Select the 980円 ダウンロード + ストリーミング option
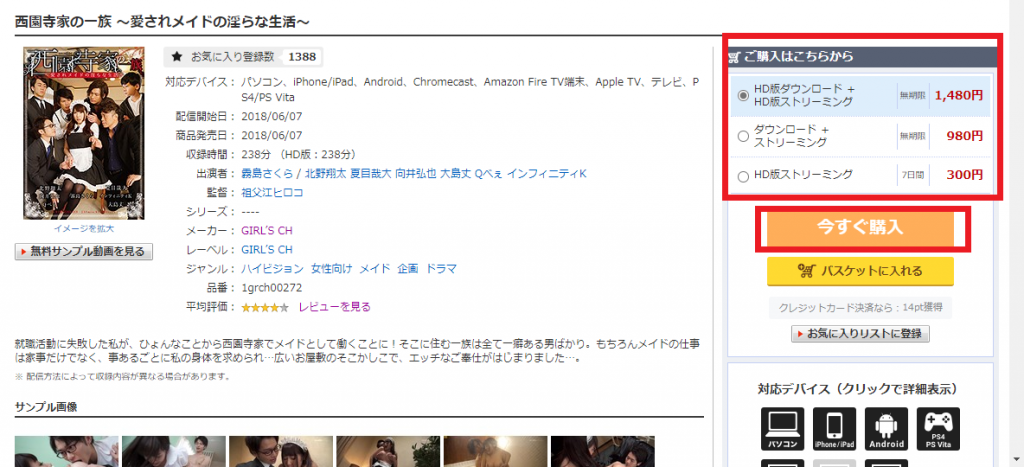1024x467 pixels. (x=743, y=136)
